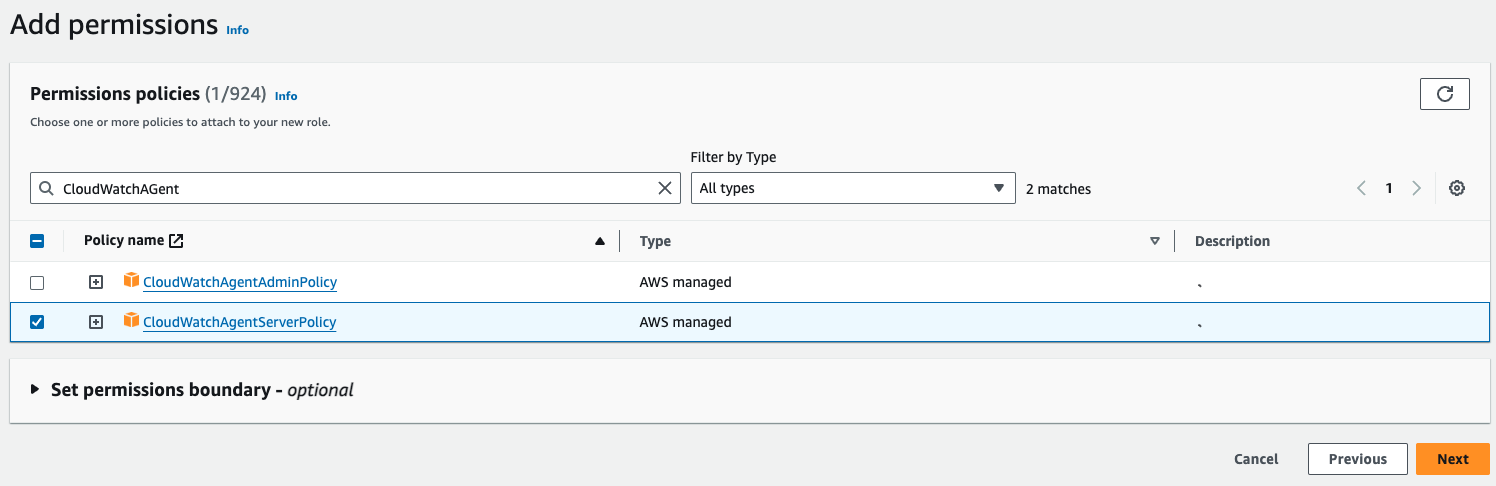Viewport: 1496px width, 486px height.
Task: Open CloudWatchAgentAdminPolicy link
Action: pyautogui.click(x=240, y=282)
